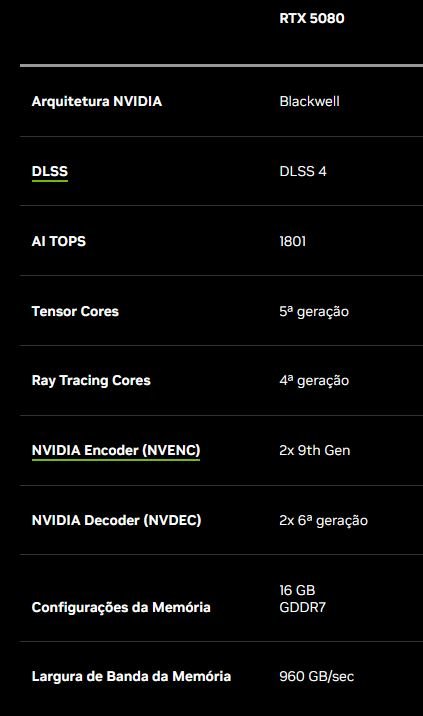Click the Tensor Cores row label
Image resolution: width=423 pixels, height=716 pixels.
(x=75, y=311)
